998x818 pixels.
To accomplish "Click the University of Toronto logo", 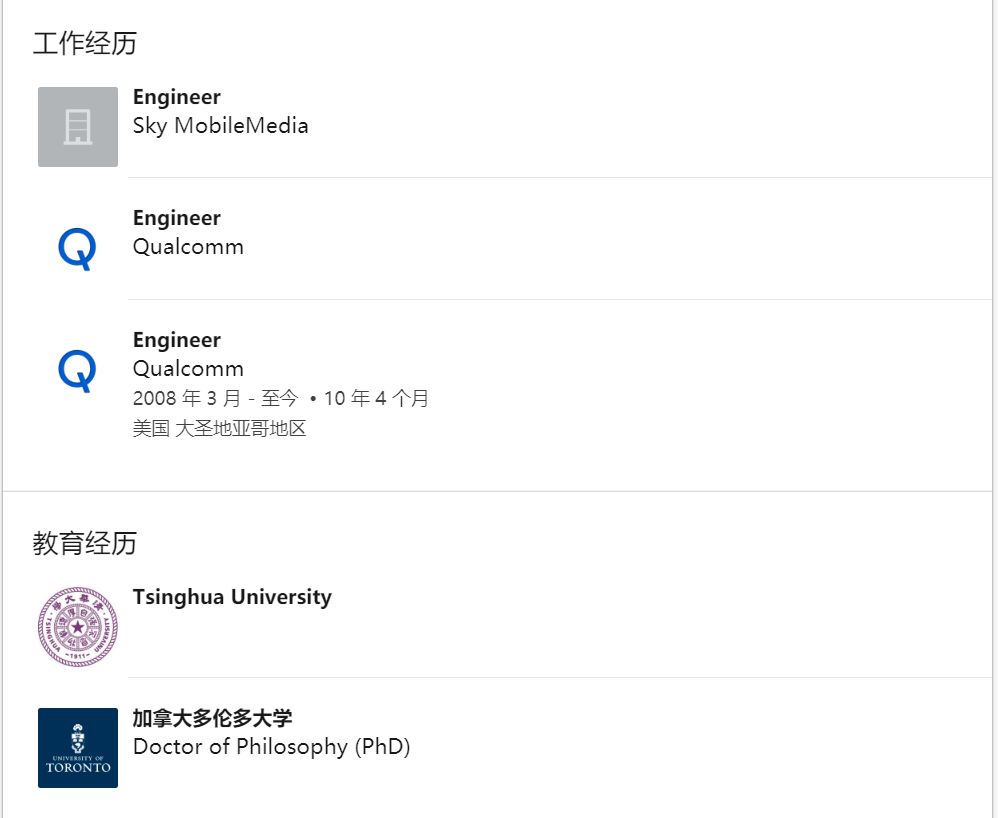I will tap(78, 748).
